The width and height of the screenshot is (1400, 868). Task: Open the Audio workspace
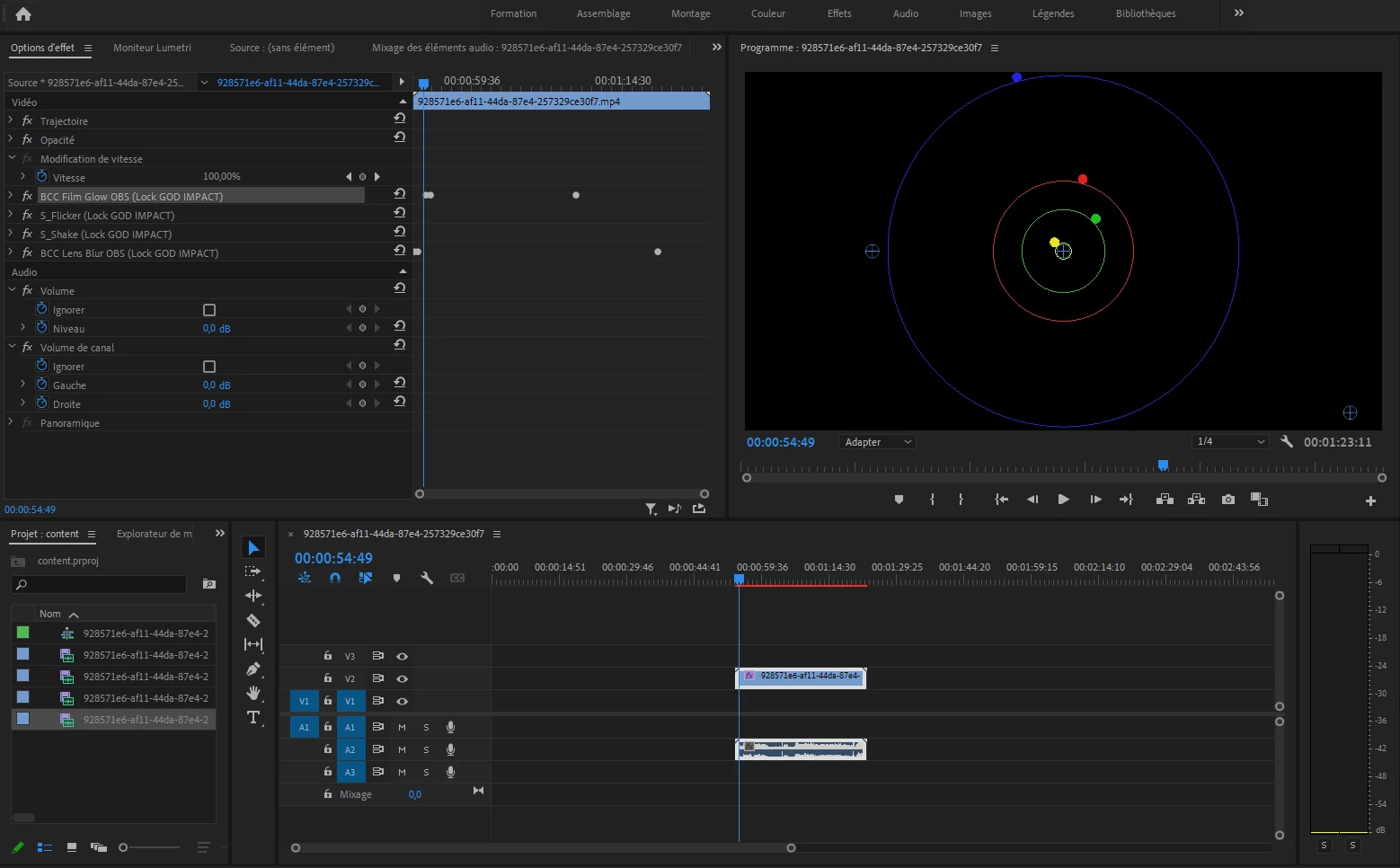pyautogui.click(x=906, y=13)
